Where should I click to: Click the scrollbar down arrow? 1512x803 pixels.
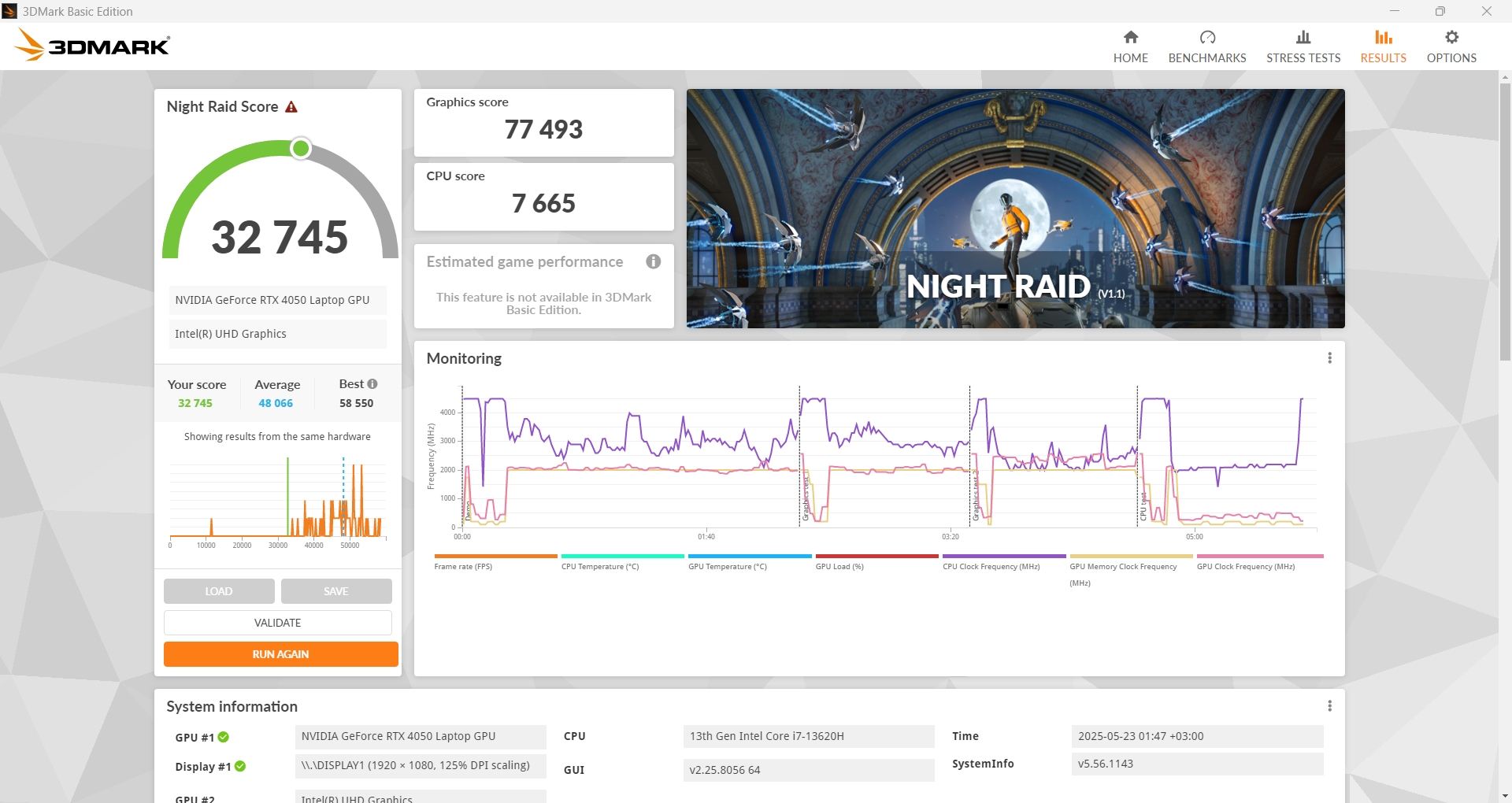tap(1505, 796)
